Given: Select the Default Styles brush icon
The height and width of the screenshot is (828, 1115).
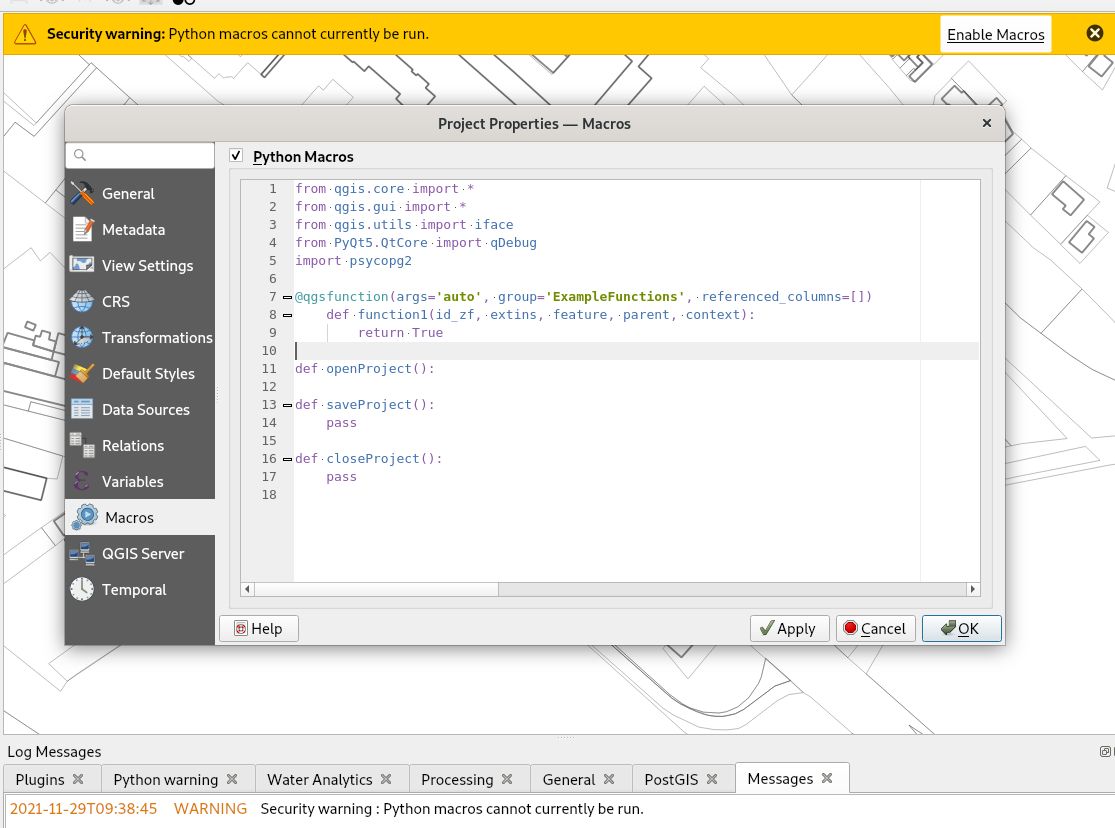Looking at the screenshot, I should (x=82, y=373).
